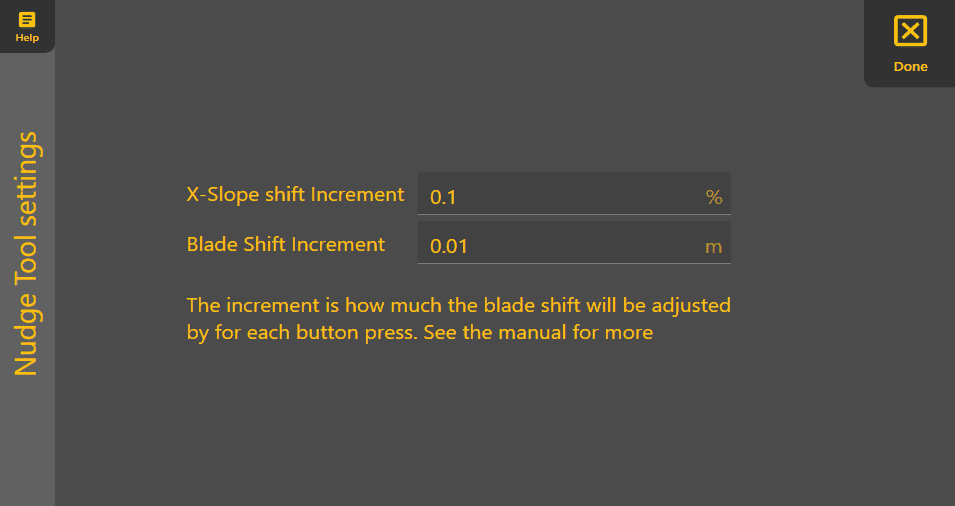This screenshot has height=506, width=955.
Task: Click the yellow X icon above Done
Action: (910, 30)
